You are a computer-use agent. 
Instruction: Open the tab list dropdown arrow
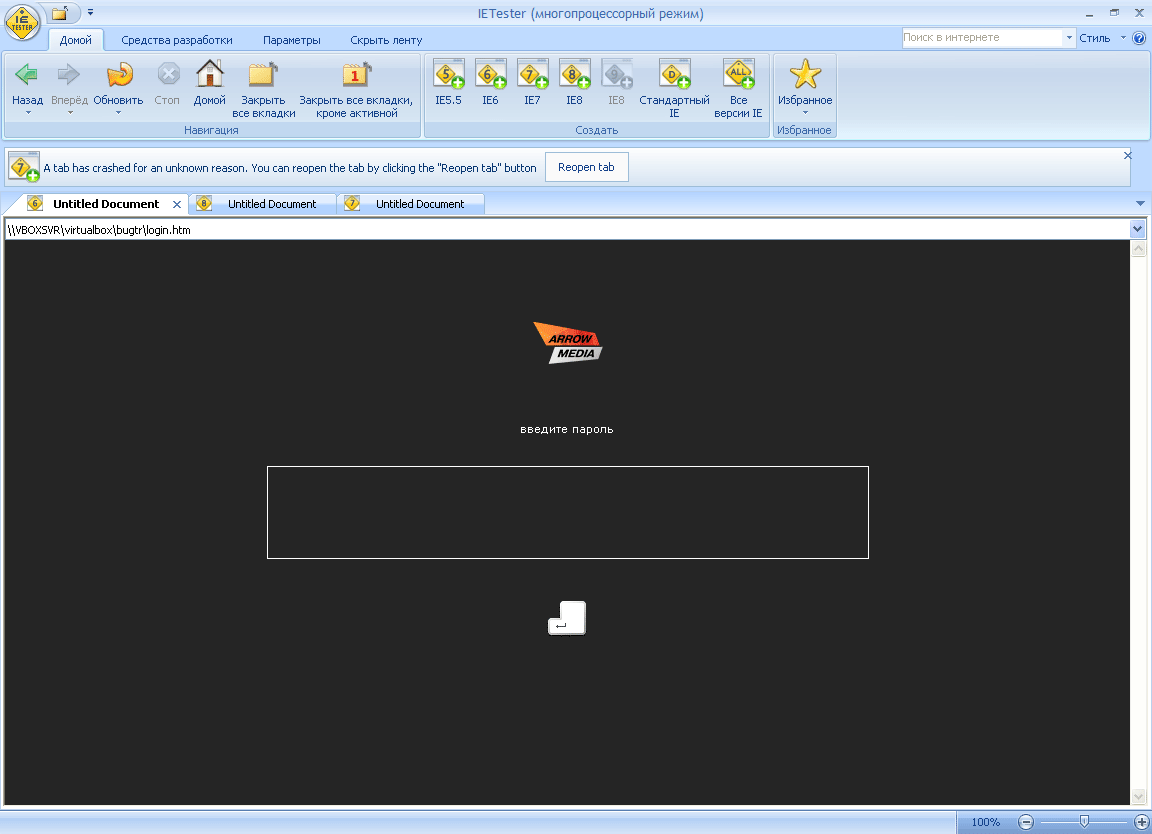(x=1140, y=204)
